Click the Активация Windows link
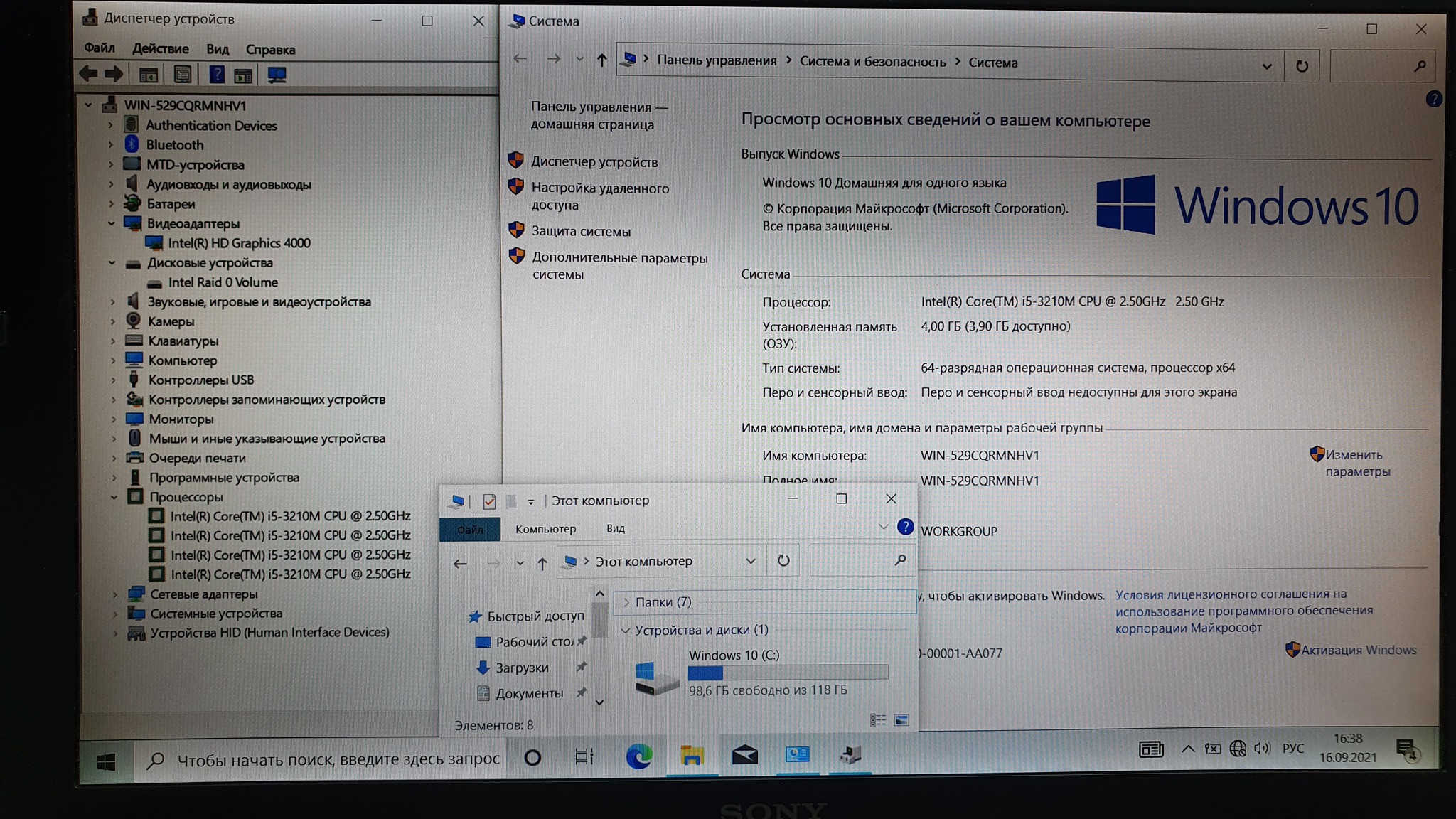Screen dimensions: 1456x819 coord(1358,650)
